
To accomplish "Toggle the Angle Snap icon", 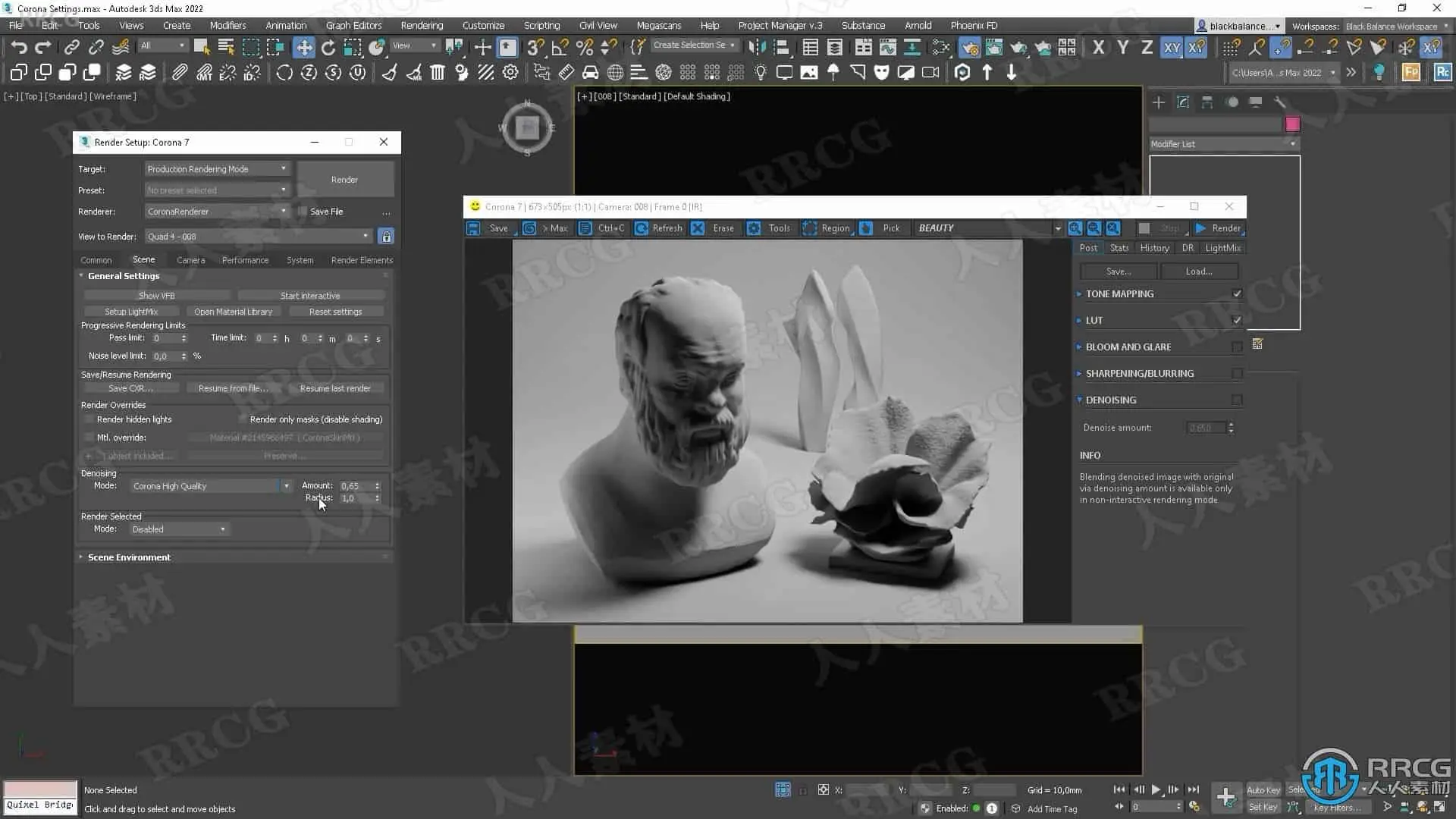I will (x=560, y=48).
